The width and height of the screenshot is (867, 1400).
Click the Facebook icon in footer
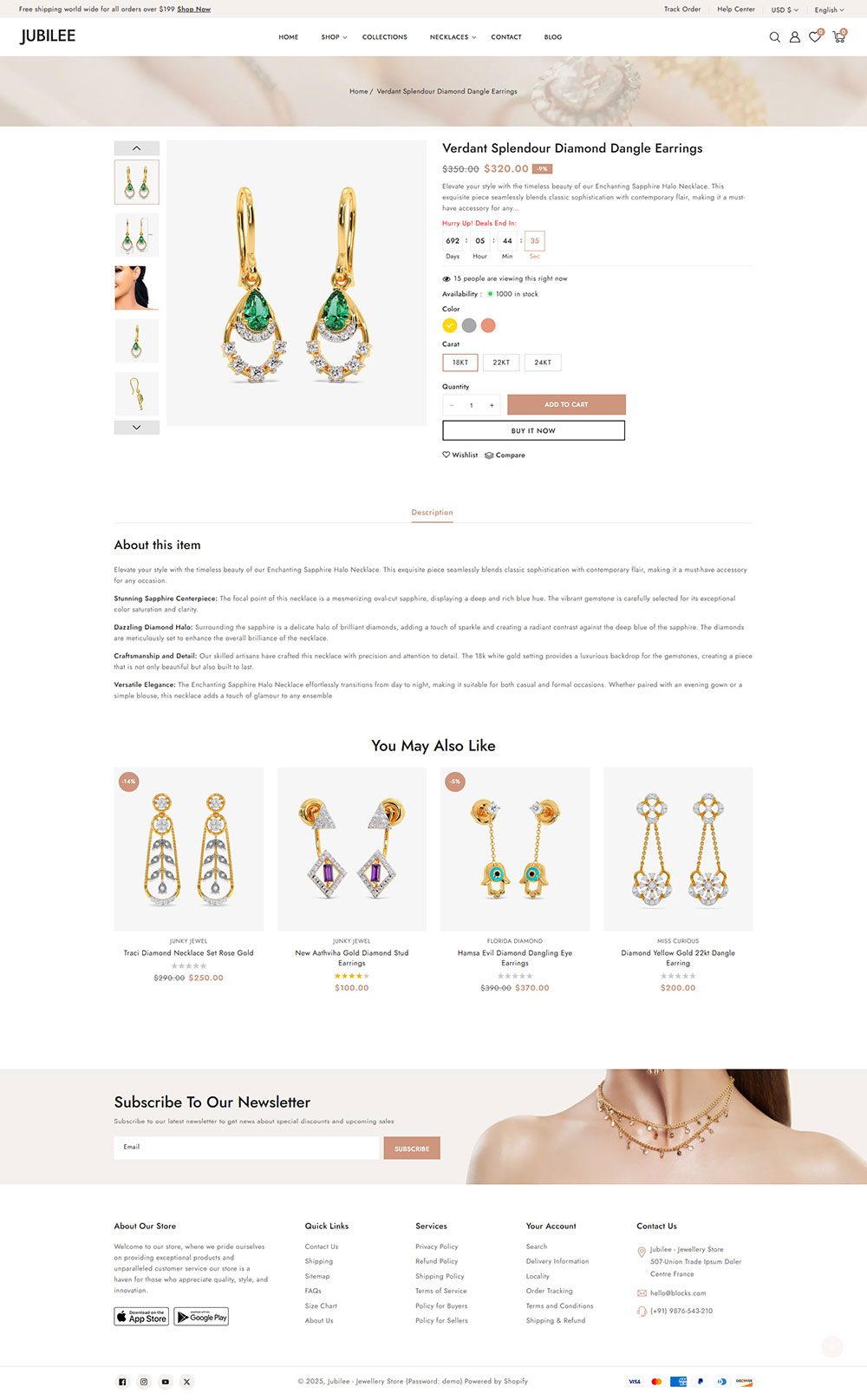(122, 1382)
